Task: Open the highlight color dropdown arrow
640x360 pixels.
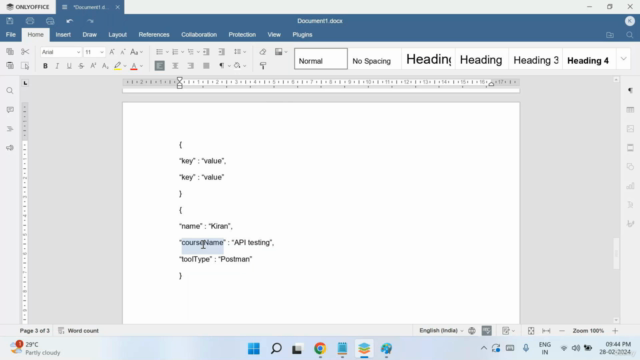Action: pyautogui.click(x=124, y=66)
